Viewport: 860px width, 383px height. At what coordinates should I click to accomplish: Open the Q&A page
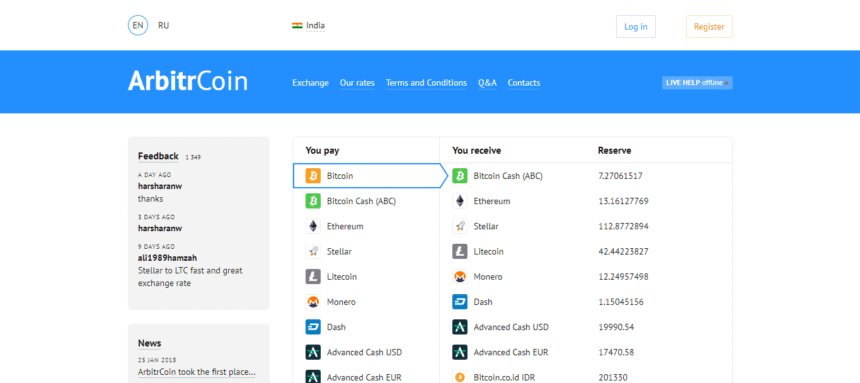coord(487,83)
